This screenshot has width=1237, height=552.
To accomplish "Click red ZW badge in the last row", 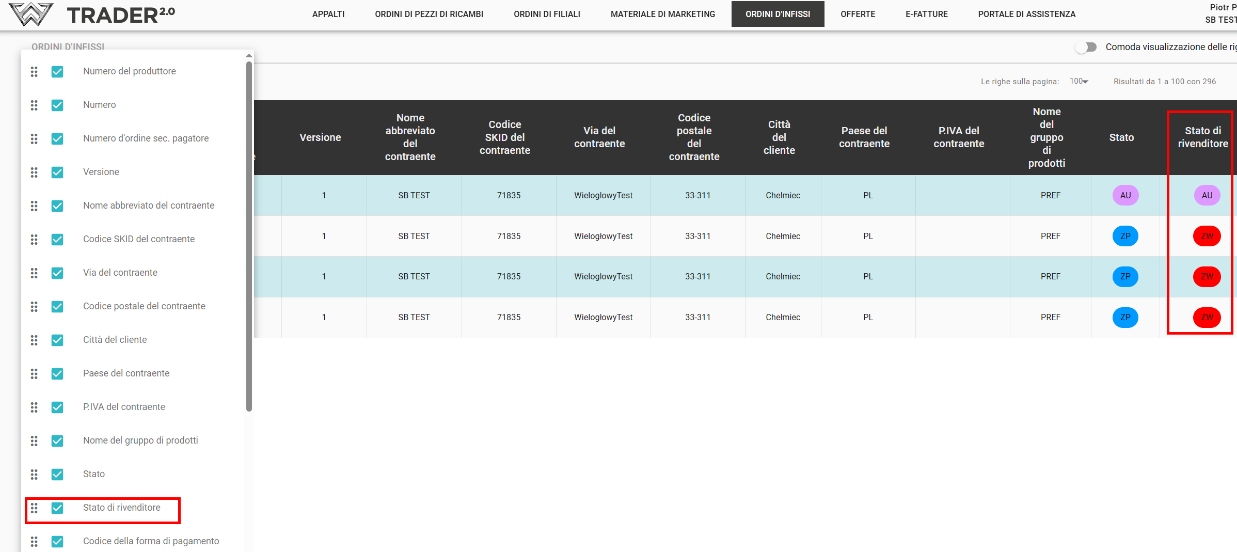I will tap(1207, 317).
